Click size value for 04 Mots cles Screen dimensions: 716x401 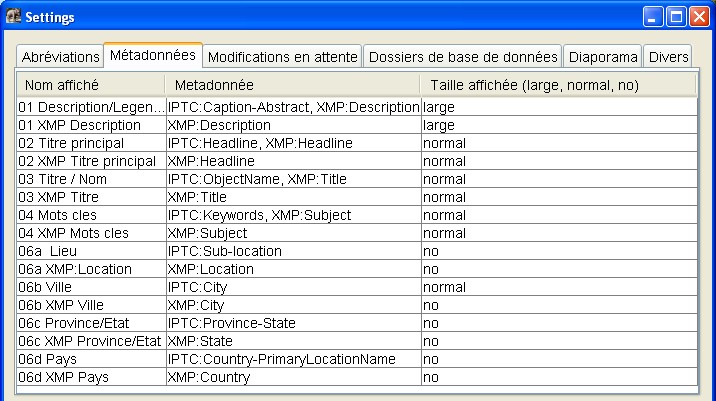pyautogui.click(x=559, y=215)
